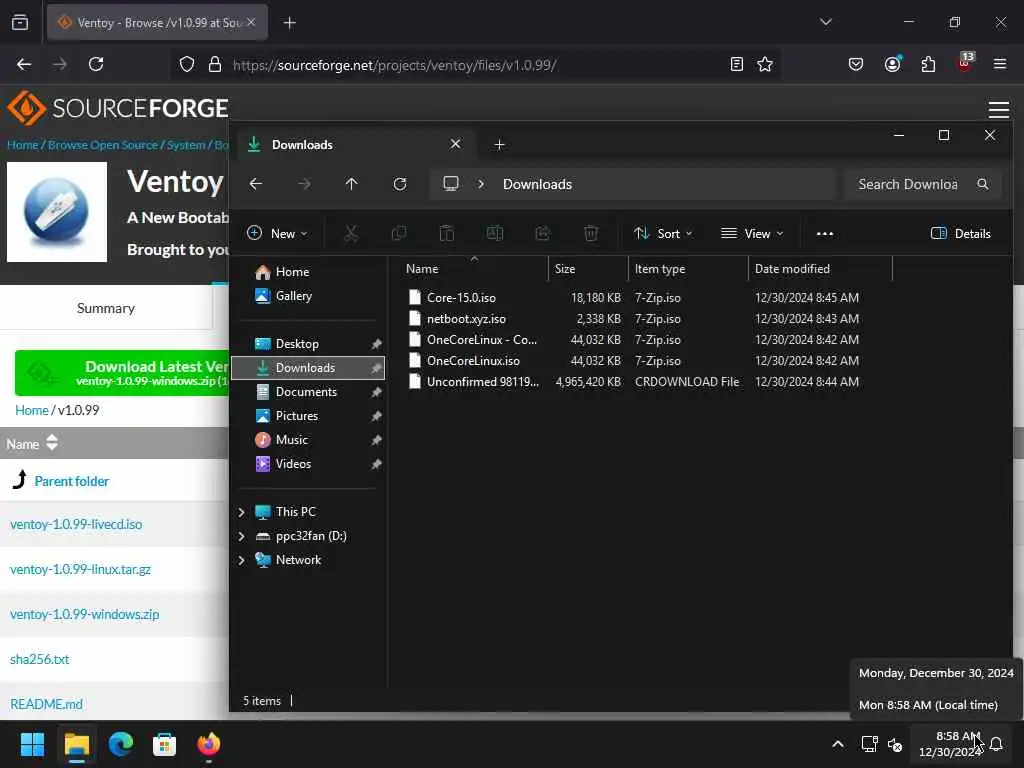Click the Cut scissors icon

pos(351,233)
